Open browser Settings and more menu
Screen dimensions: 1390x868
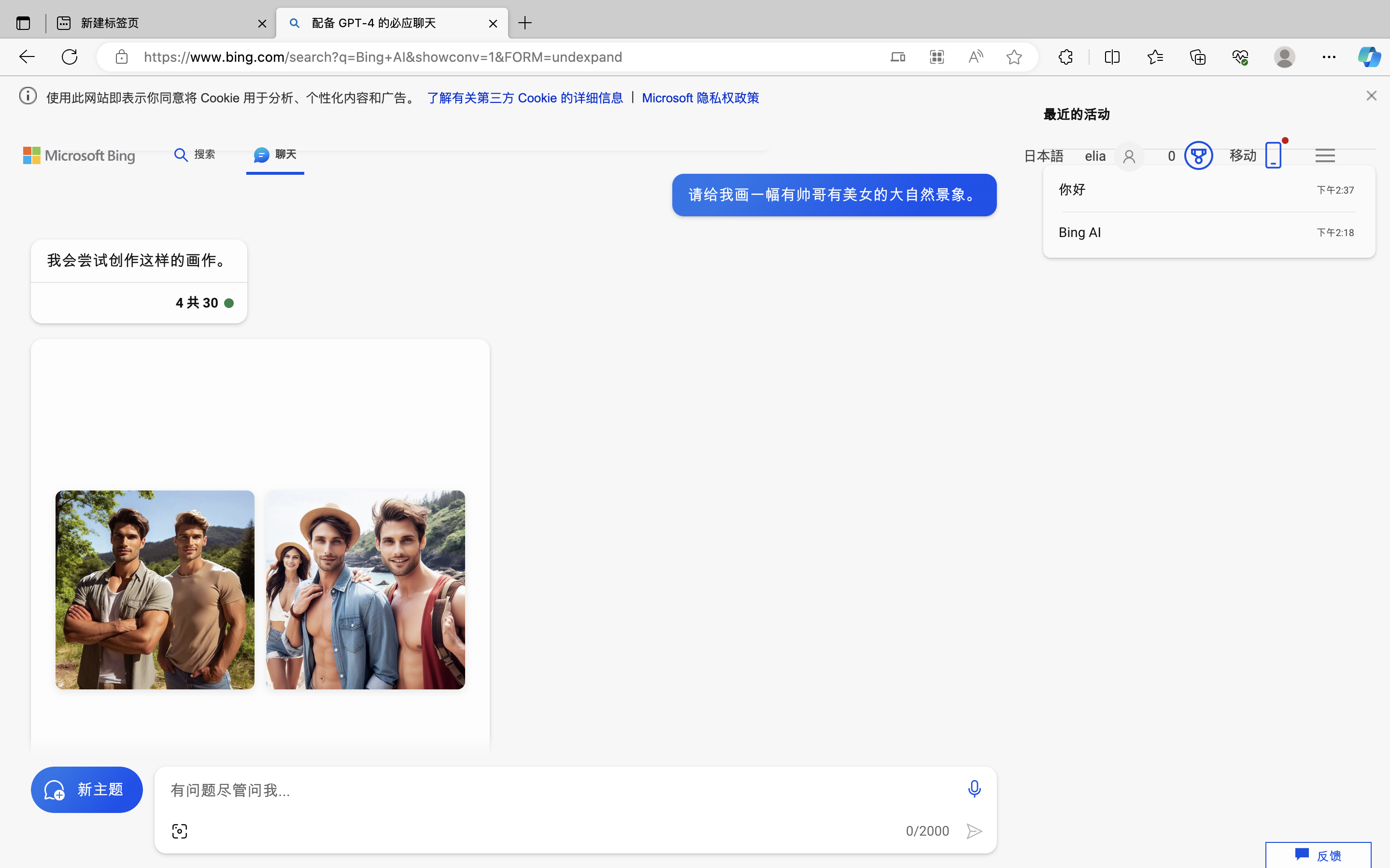[x=1329, y=57]
